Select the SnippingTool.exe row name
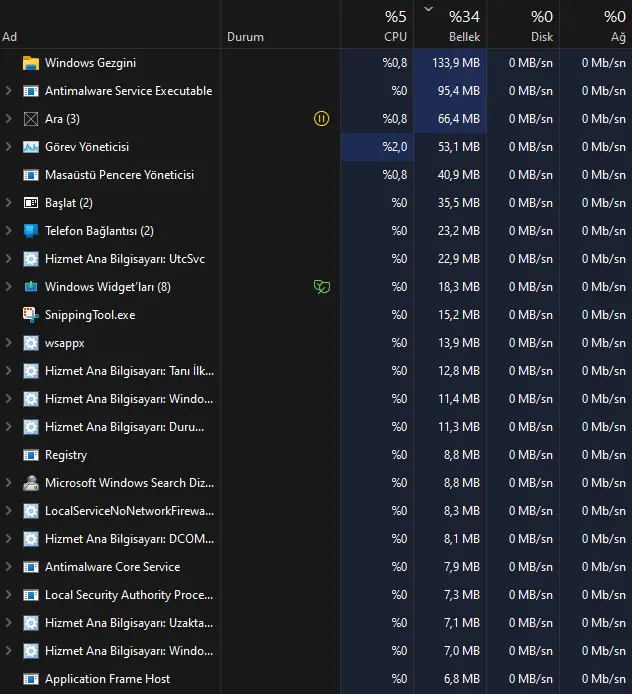The image size is (632, 694). pos(90,315)
